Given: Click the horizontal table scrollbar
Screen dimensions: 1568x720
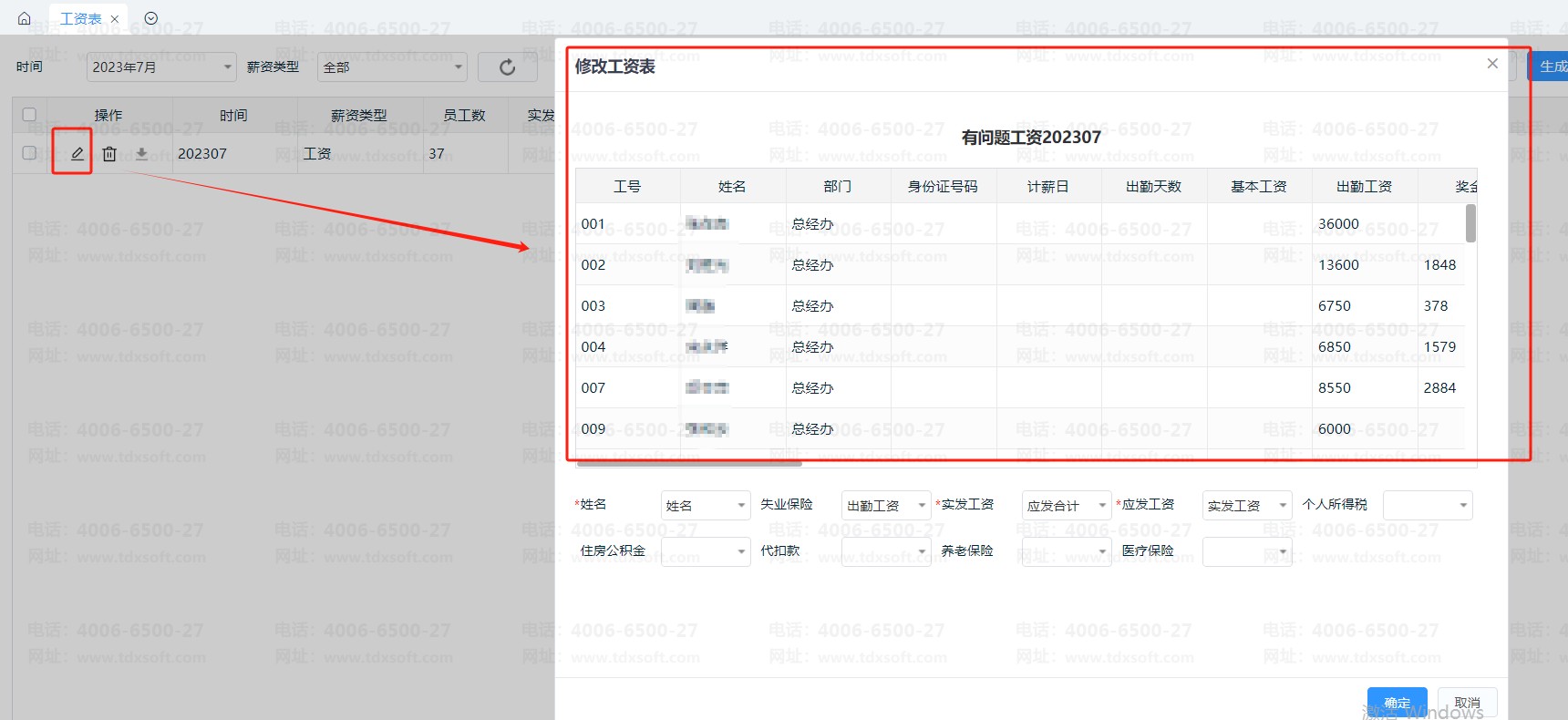Looking at the screenshot, I should click(x=688, y=463).
